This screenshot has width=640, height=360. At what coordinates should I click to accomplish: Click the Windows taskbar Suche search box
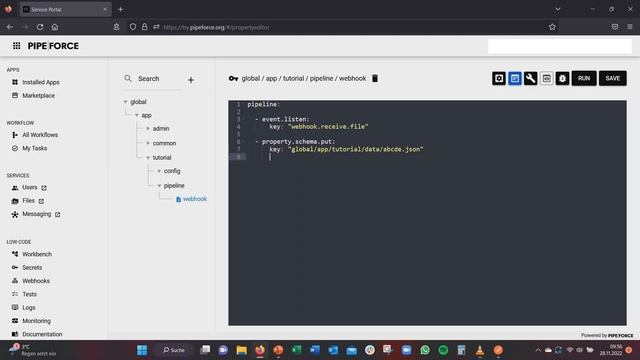[174, 350]
